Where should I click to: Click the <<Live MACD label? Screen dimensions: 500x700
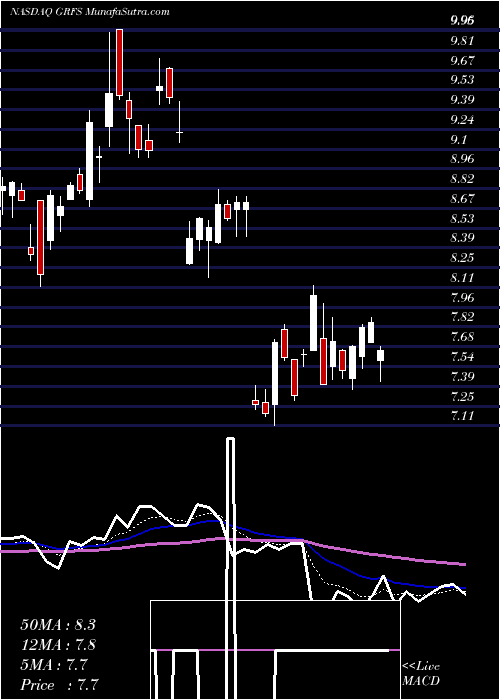click(421, 673)
